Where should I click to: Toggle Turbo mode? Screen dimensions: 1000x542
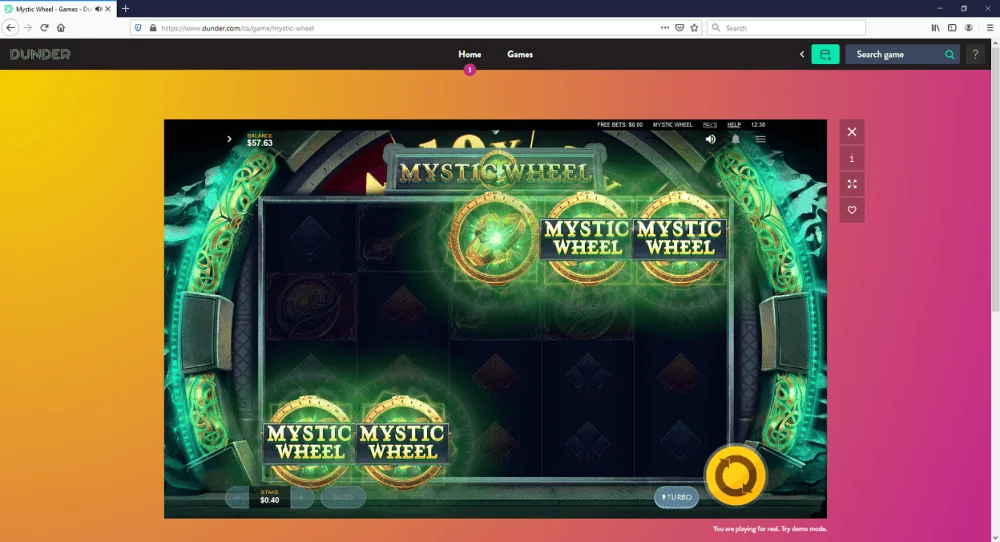tap(676, 497)
